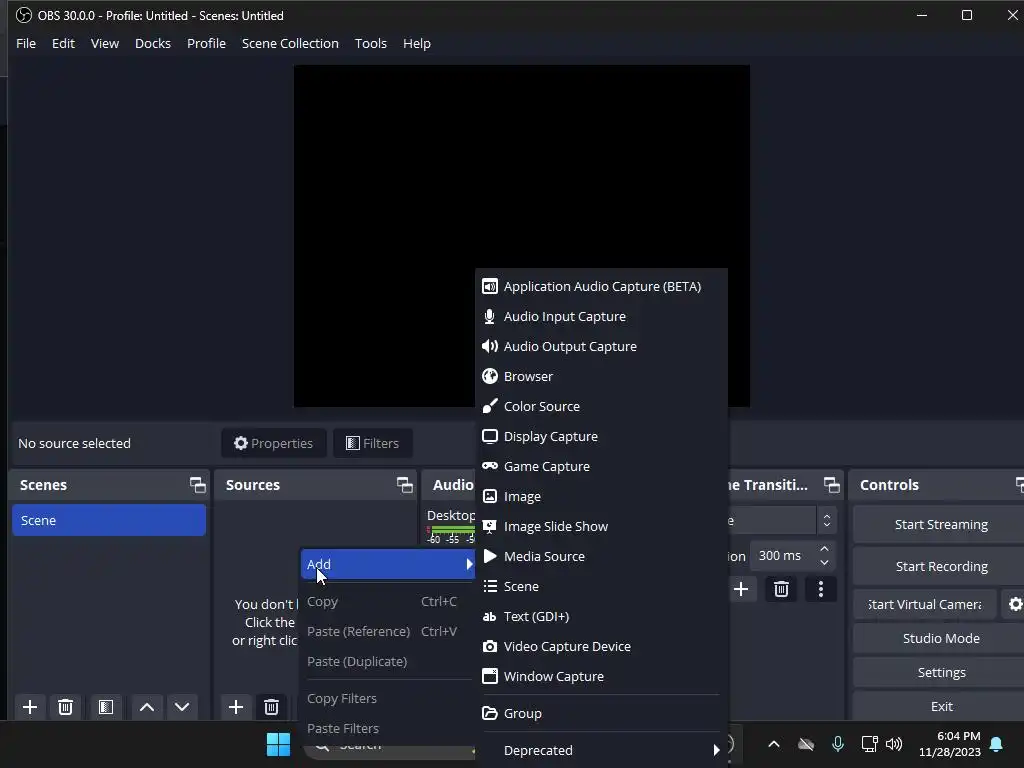Choose Game Capture source

click(x=601, y=467)
